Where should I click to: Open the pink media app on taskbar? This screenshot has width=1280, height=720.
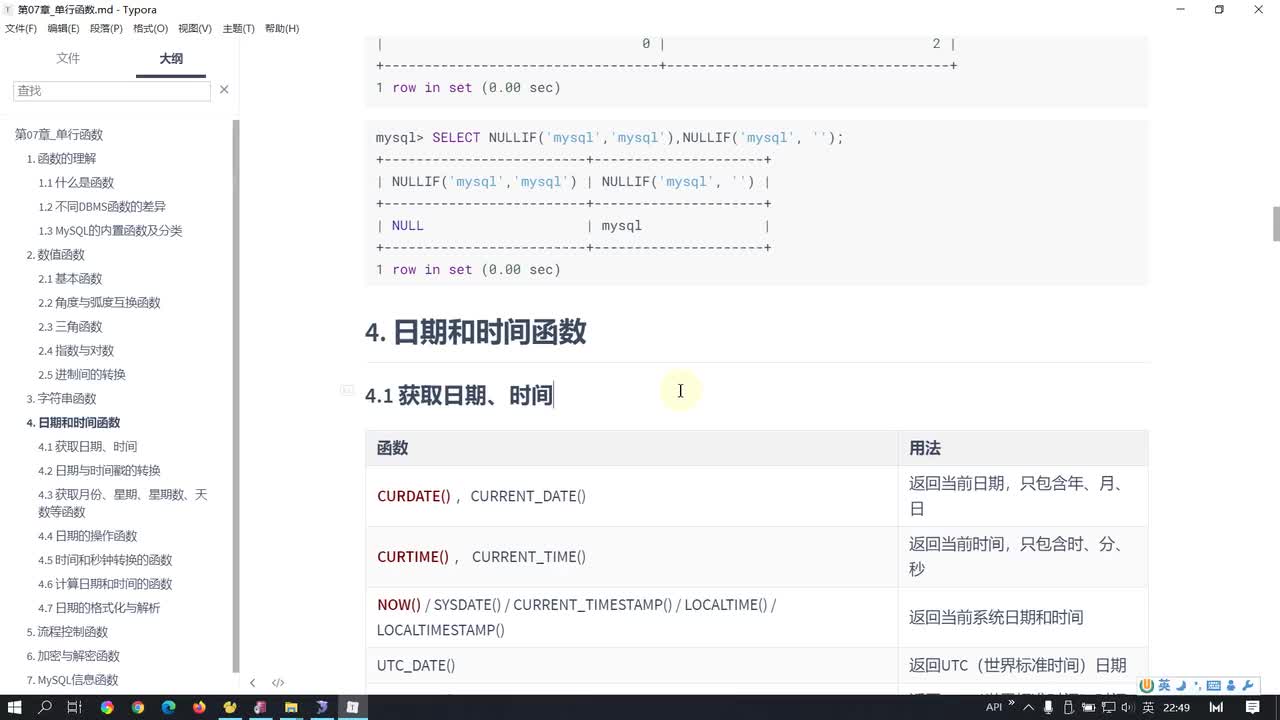pos(260,707)
